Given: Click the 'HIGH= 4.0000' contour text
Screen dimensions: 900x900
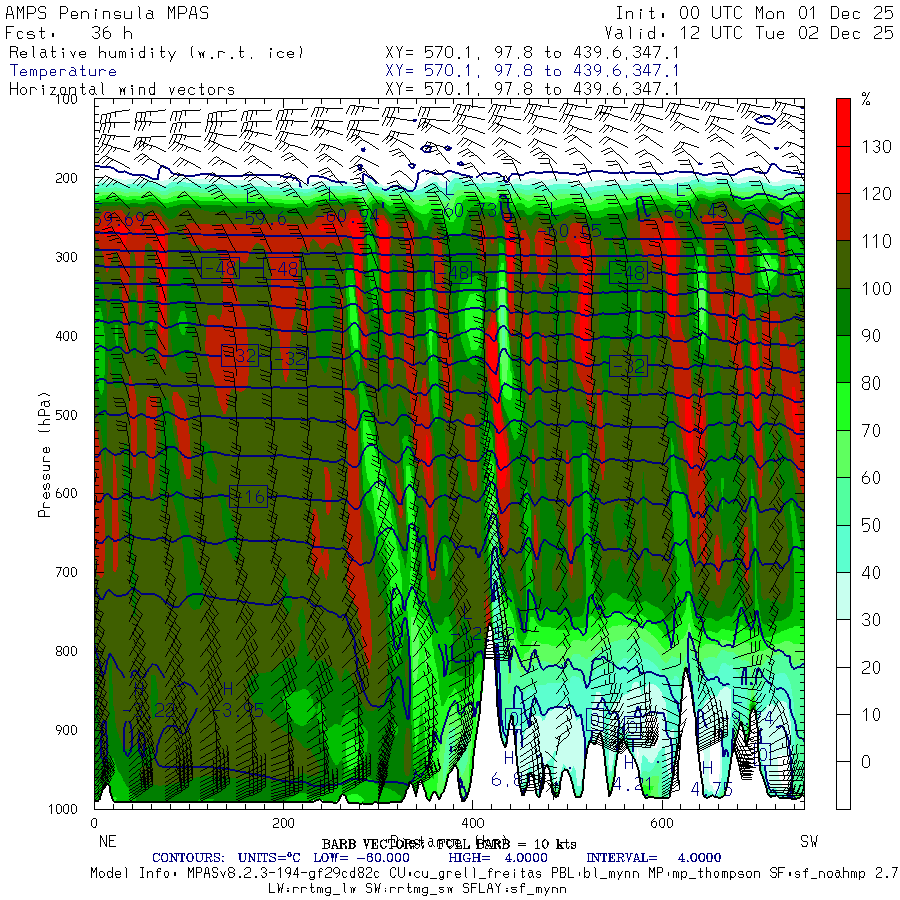Looking at the screenshot, I should [x=498, y=858].
